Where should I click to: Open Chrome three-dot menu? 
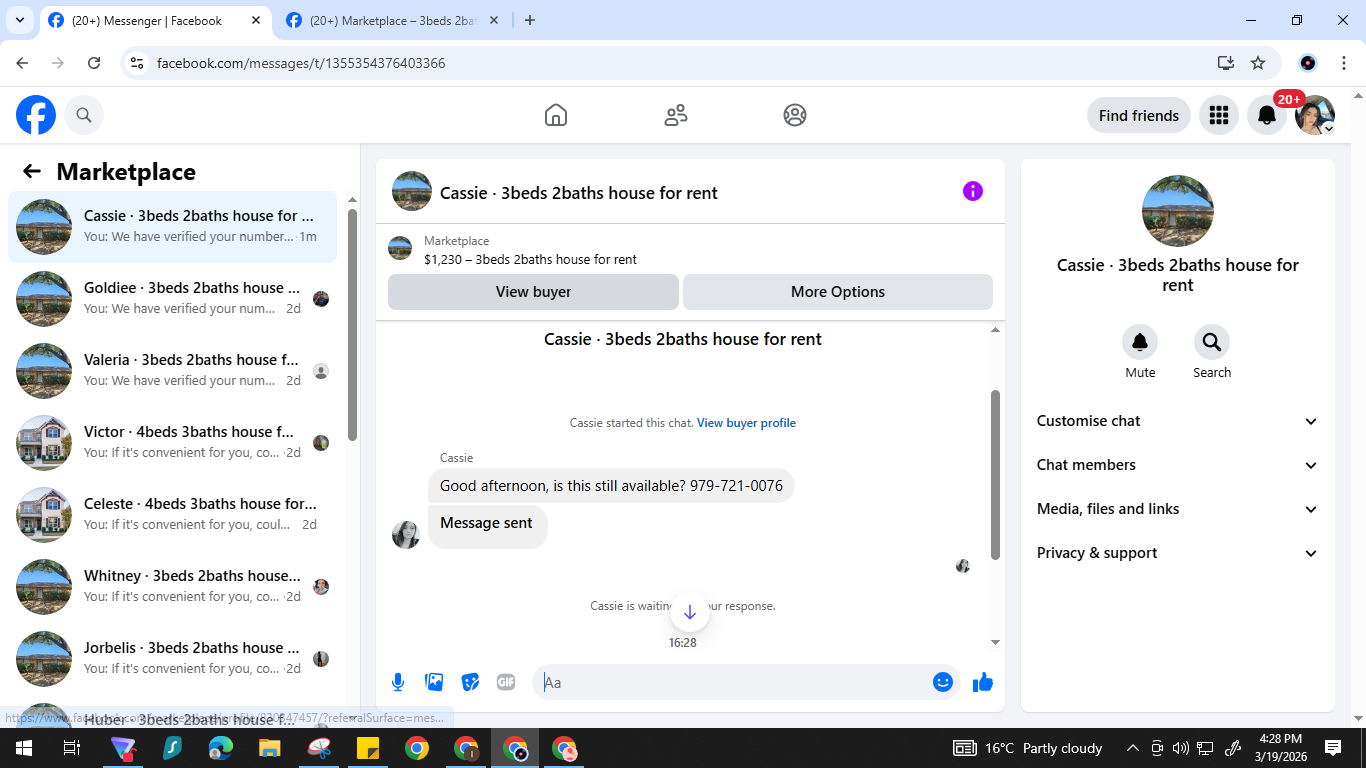coord(1343,63)
